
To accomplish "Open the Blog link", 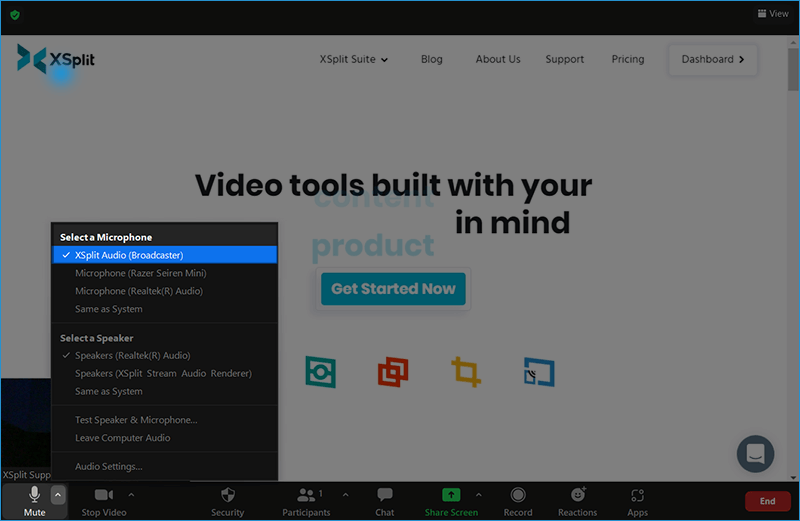I will tap(432, 59).
